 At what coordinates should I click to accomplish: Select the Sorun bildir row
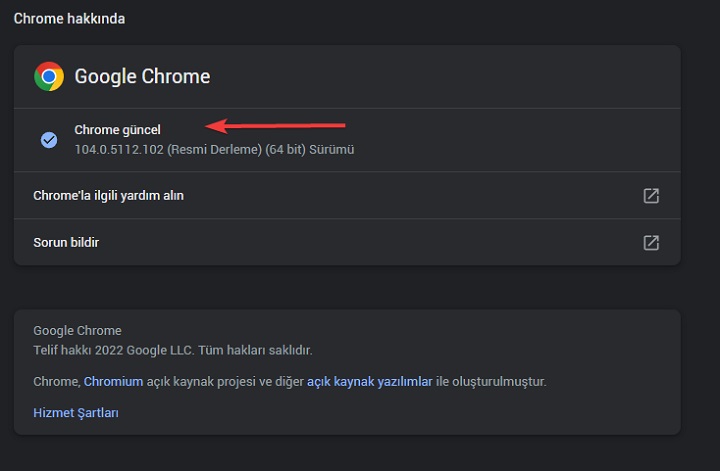tap(347, 242)
